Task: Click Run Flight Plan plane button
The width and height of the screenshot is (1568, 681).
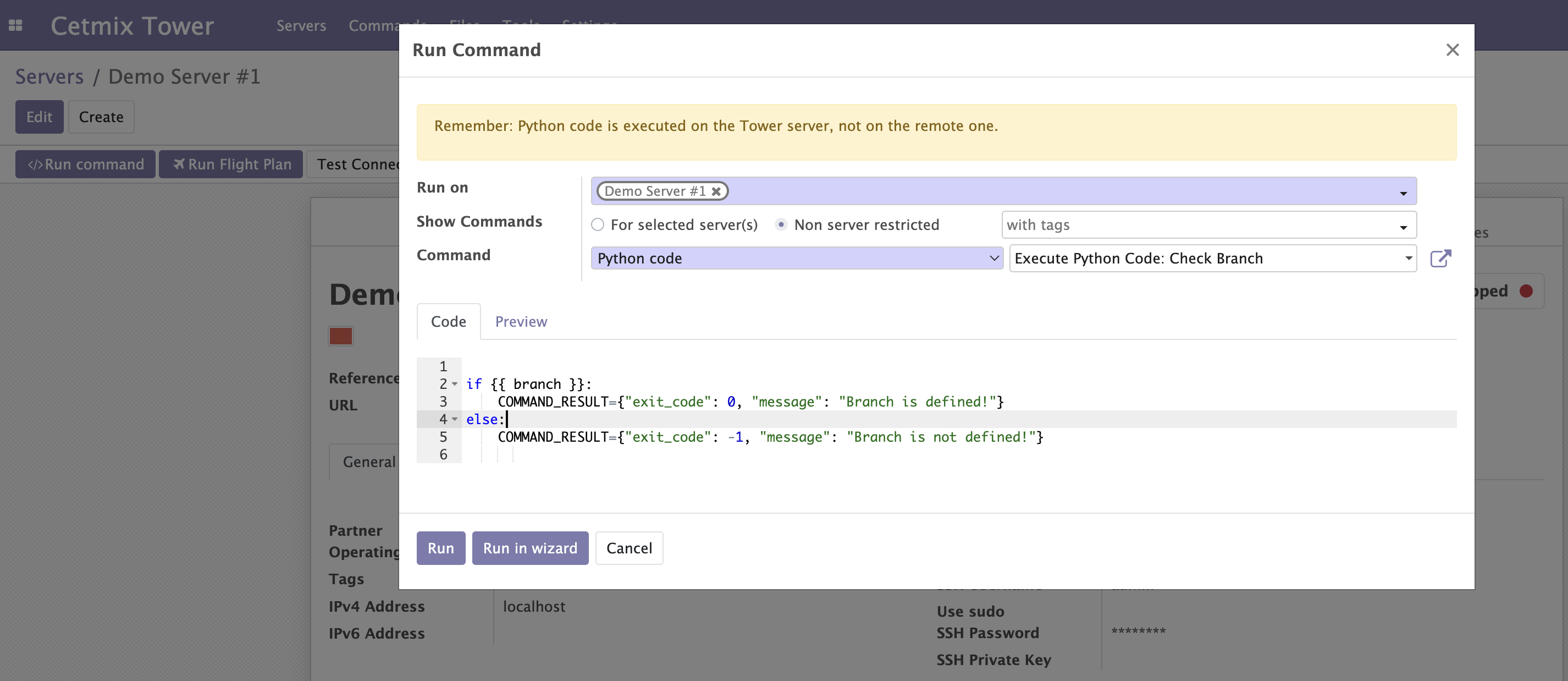Action: tap(231, 164)
